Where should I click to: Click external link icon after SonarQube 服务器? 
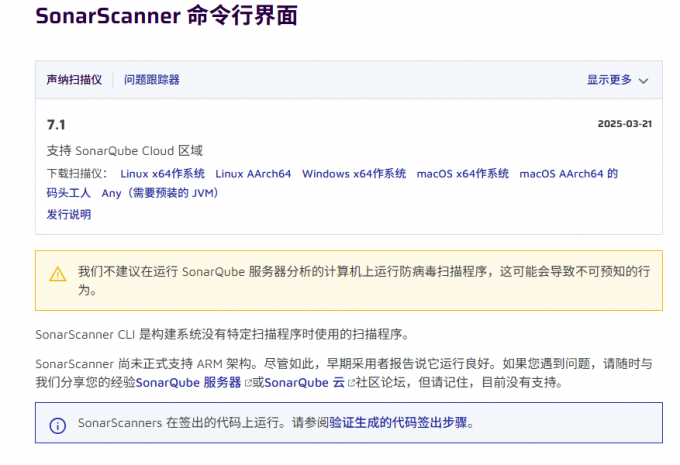[248, 383]
